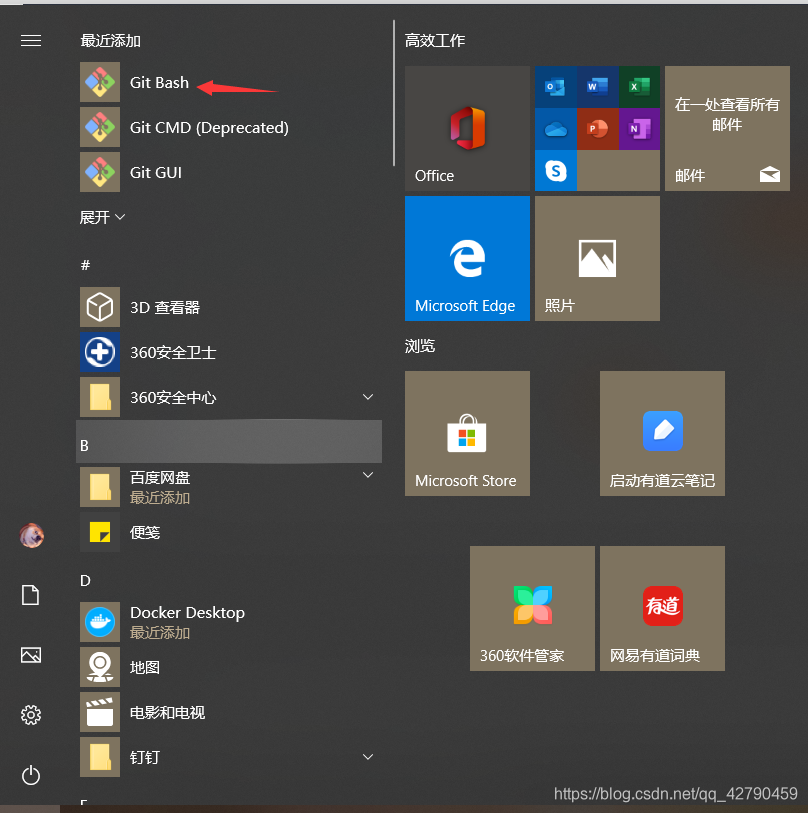Open Documents from the Start sidebar
This screenshot has width=808, height=813.
[31, 595]
